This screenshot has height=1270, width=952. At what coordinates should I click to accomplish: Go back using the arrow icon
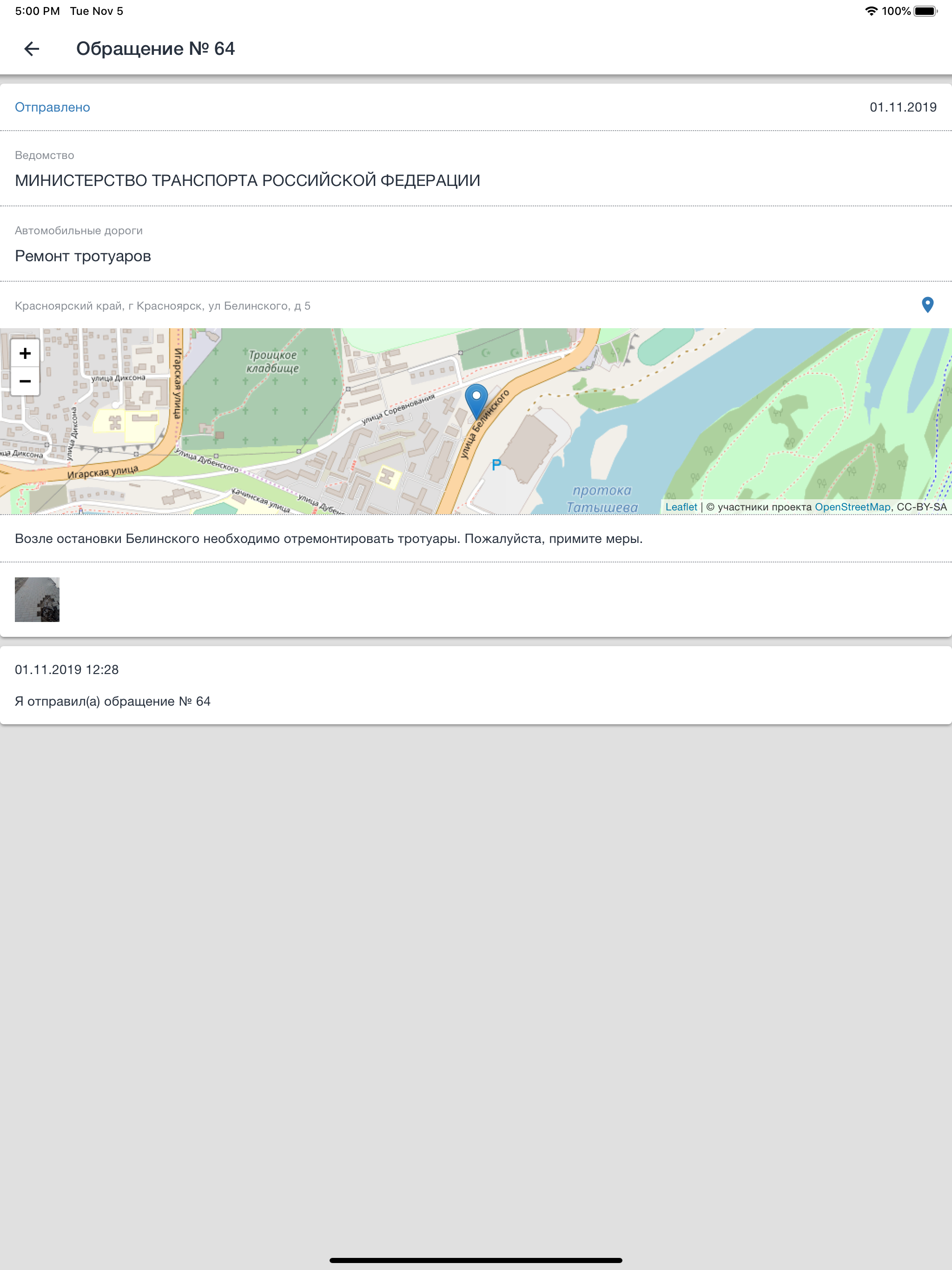pyautogui.click(x=32, y=49)
